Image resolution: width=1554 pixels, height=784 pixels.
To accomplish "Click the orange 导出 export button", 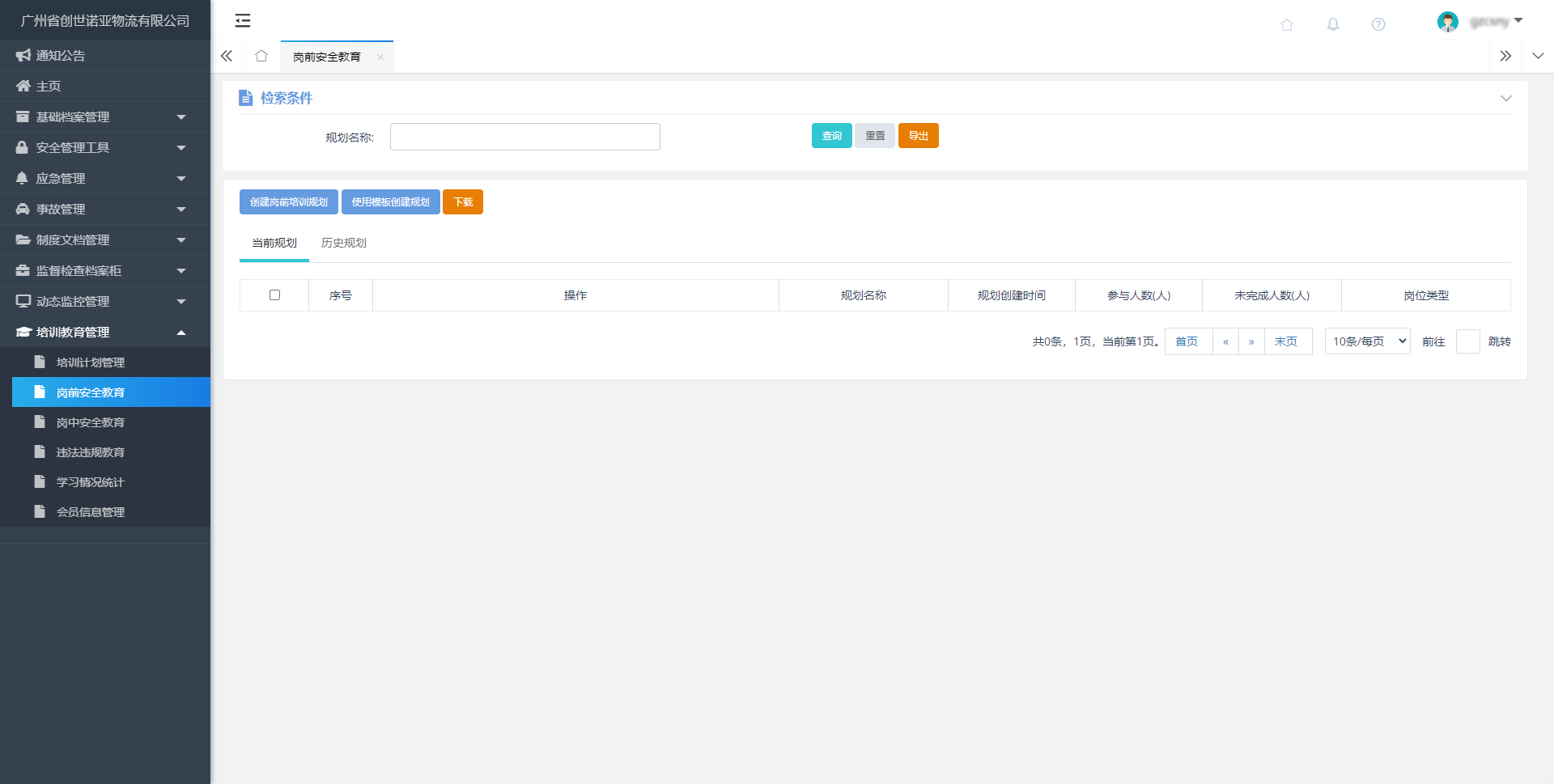I will tap(918, 136).
